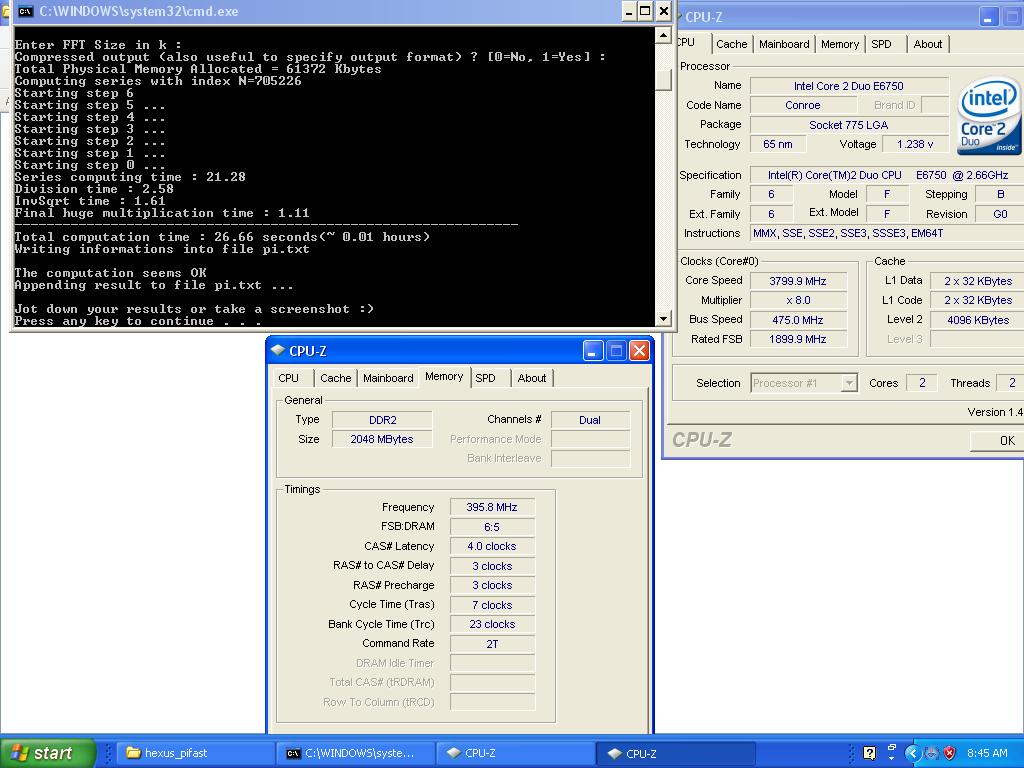Click the Intel Core 2 Duo logo

tap(989, 116)
